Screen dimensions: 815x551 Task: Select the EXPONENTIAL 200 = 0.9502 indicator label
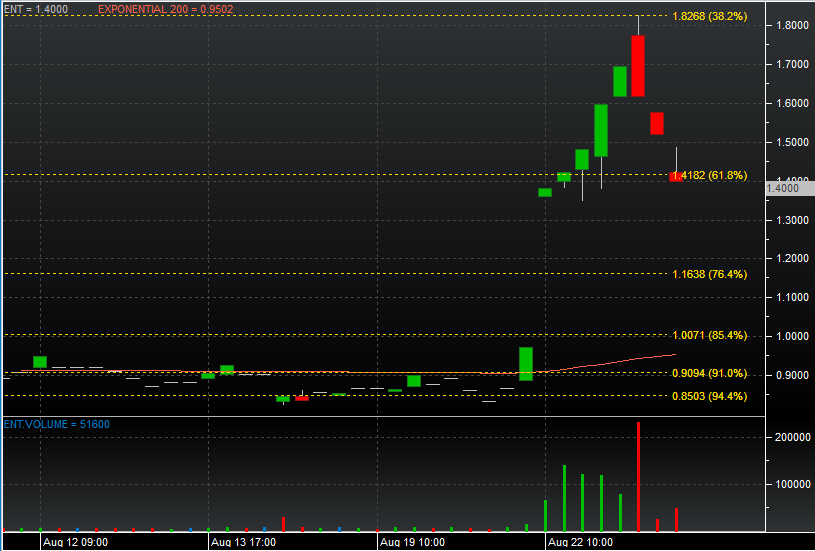coord(165,9)
